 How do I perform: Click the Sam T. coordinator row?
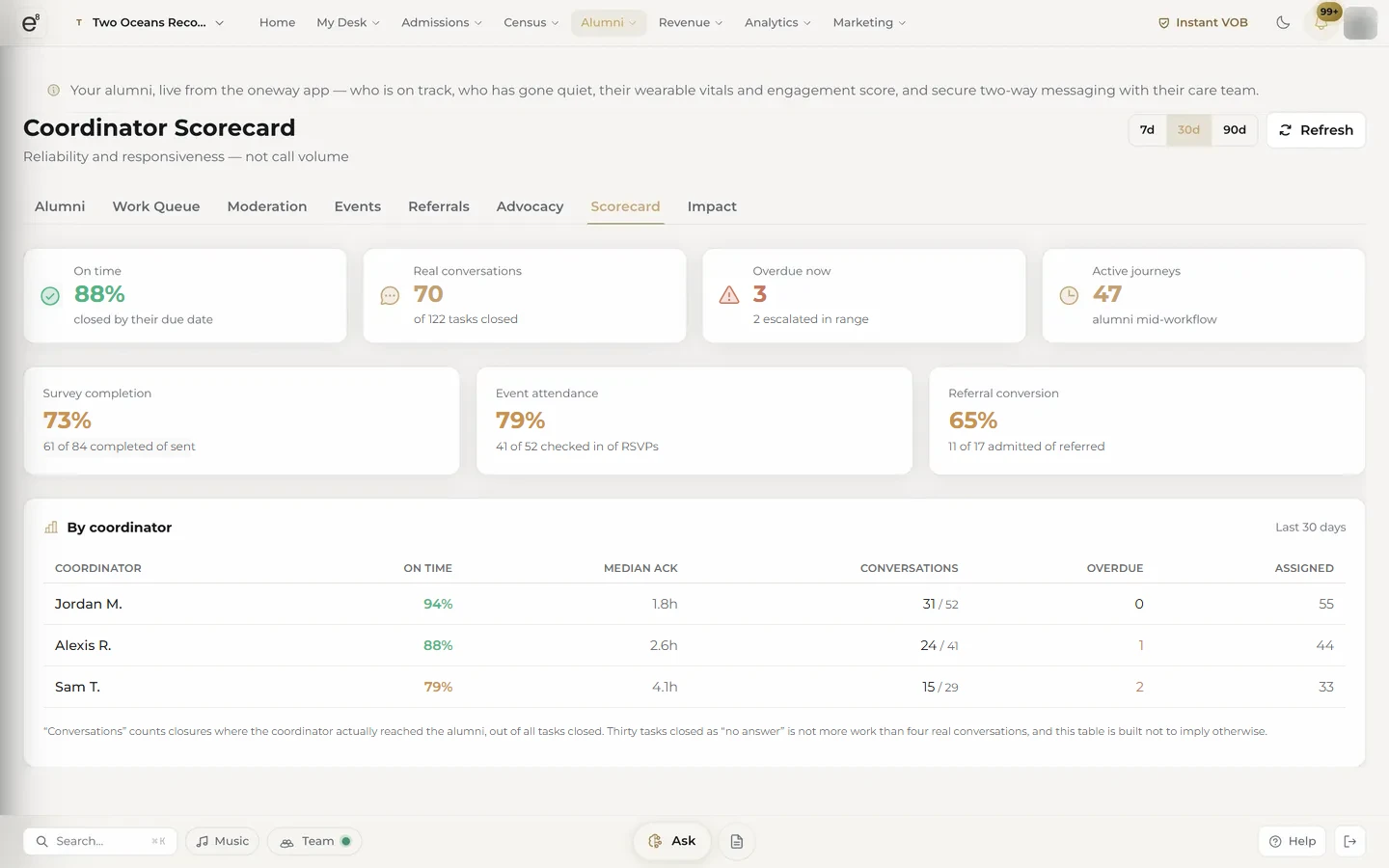pyautogui.click(x=694, y=687)
